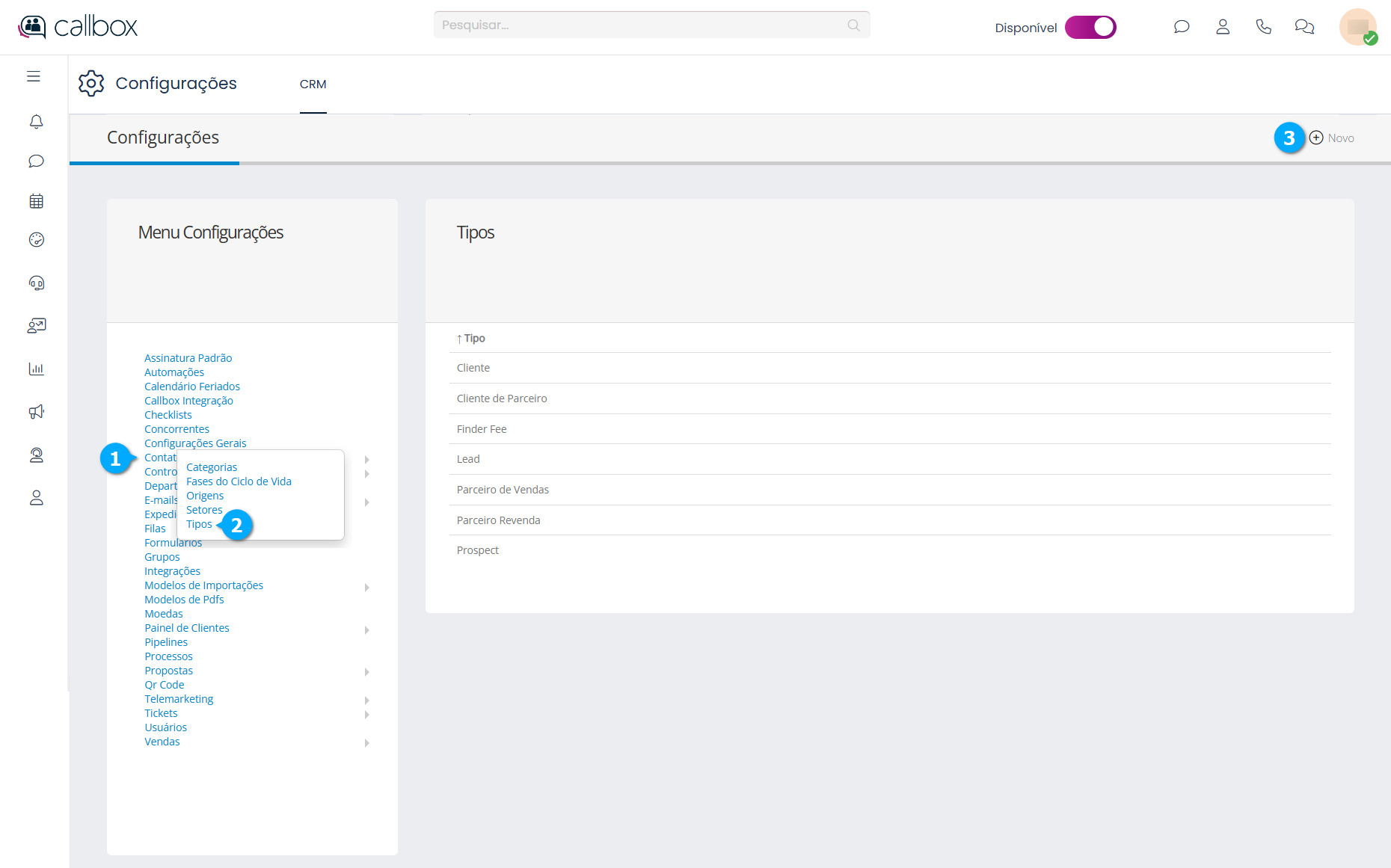Toggle the Disponível availability switch
Viewport: 1391px width, 868px height.
click(1090, 27)
